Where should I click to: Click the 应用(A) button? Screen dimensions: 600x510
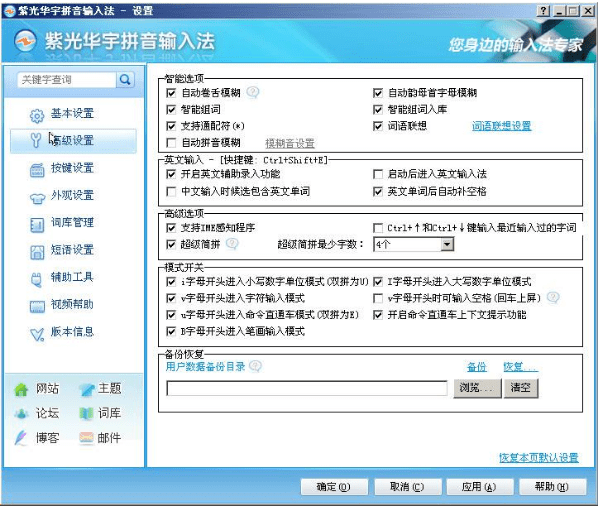coord(479,487)
